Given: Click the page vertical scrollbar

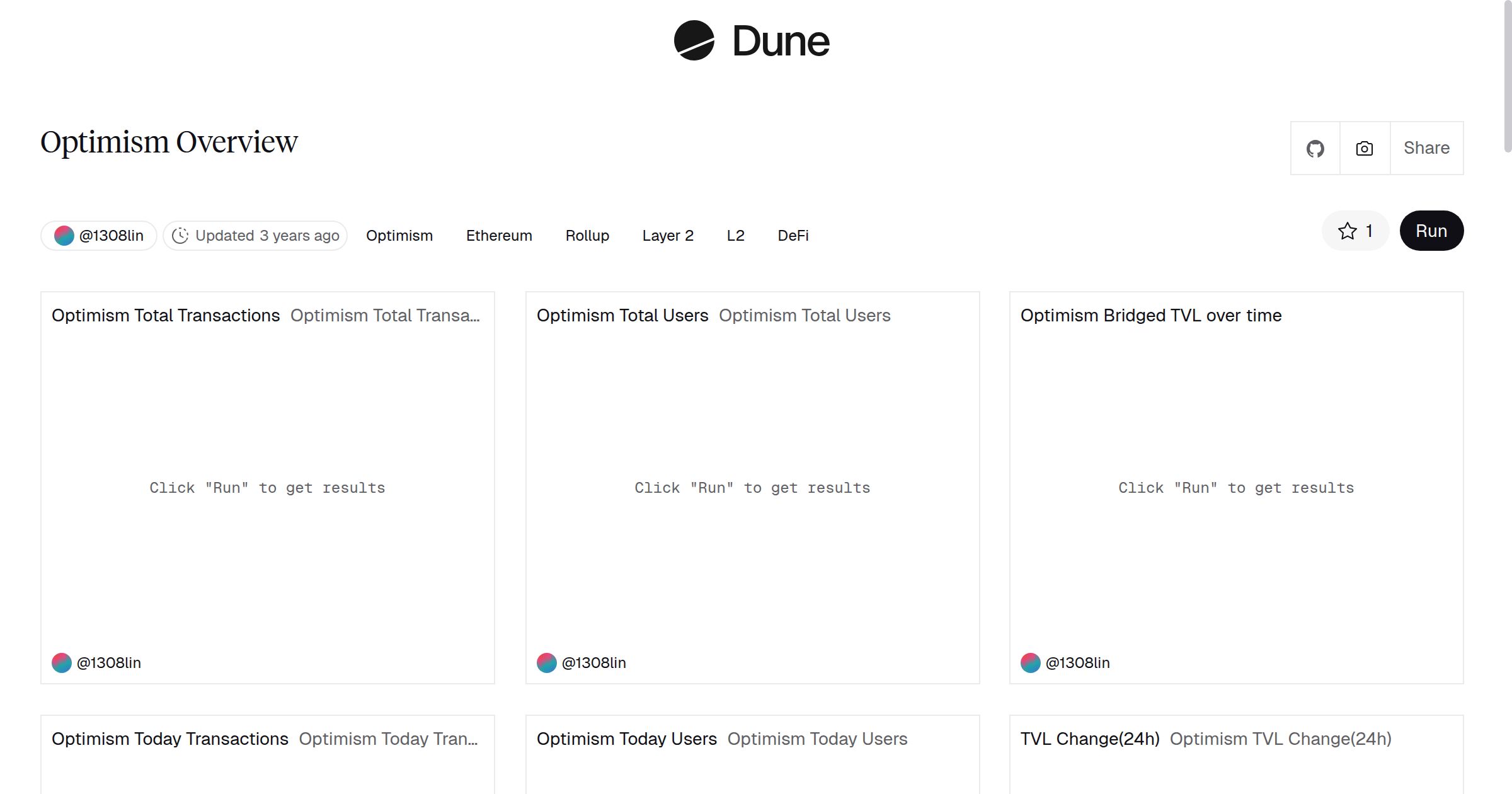Looking at the screenshot, I should (1507, 77).
